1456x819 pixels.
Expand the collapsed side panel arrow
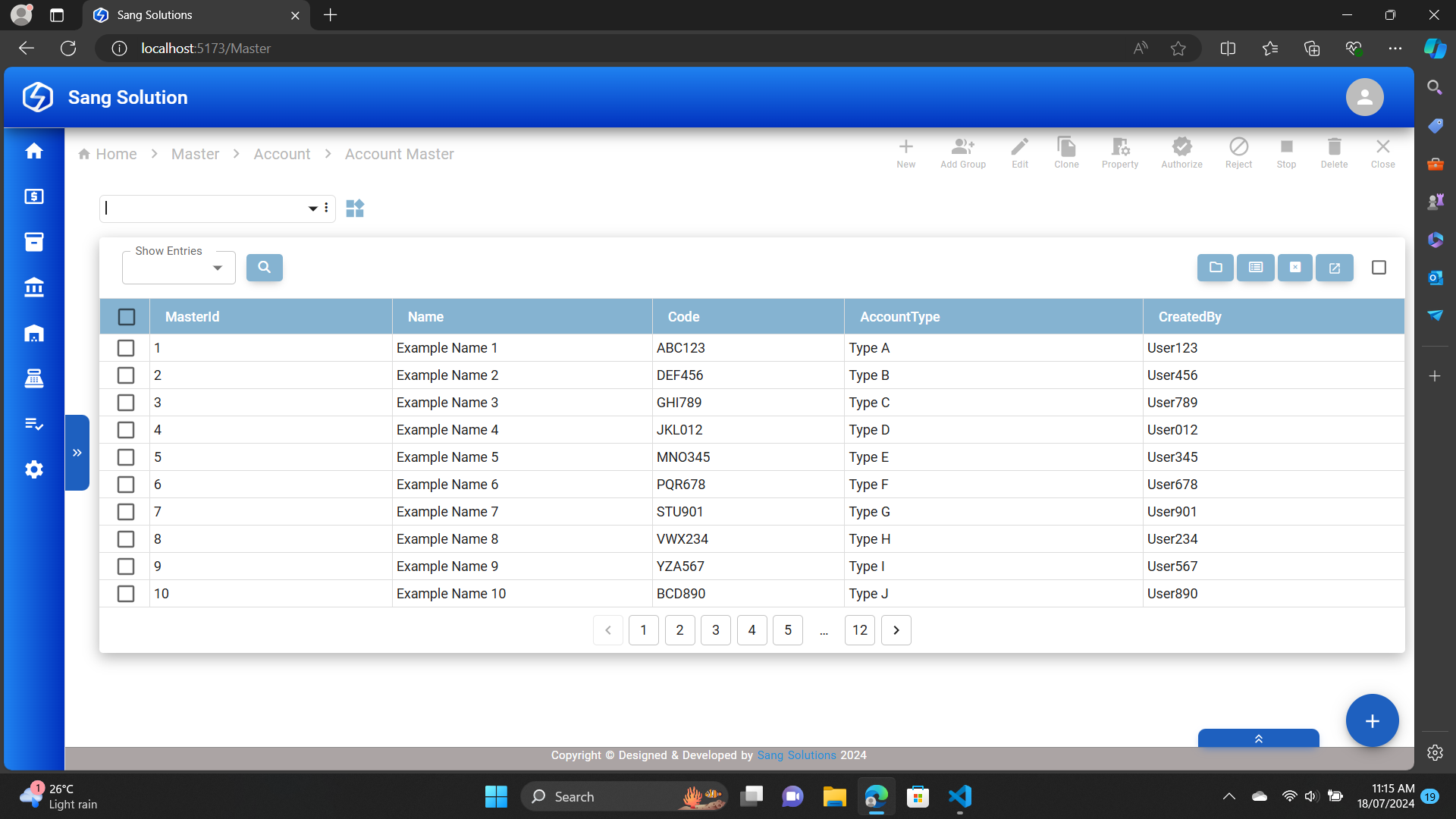pyautogui.click(x=77, y=453)
